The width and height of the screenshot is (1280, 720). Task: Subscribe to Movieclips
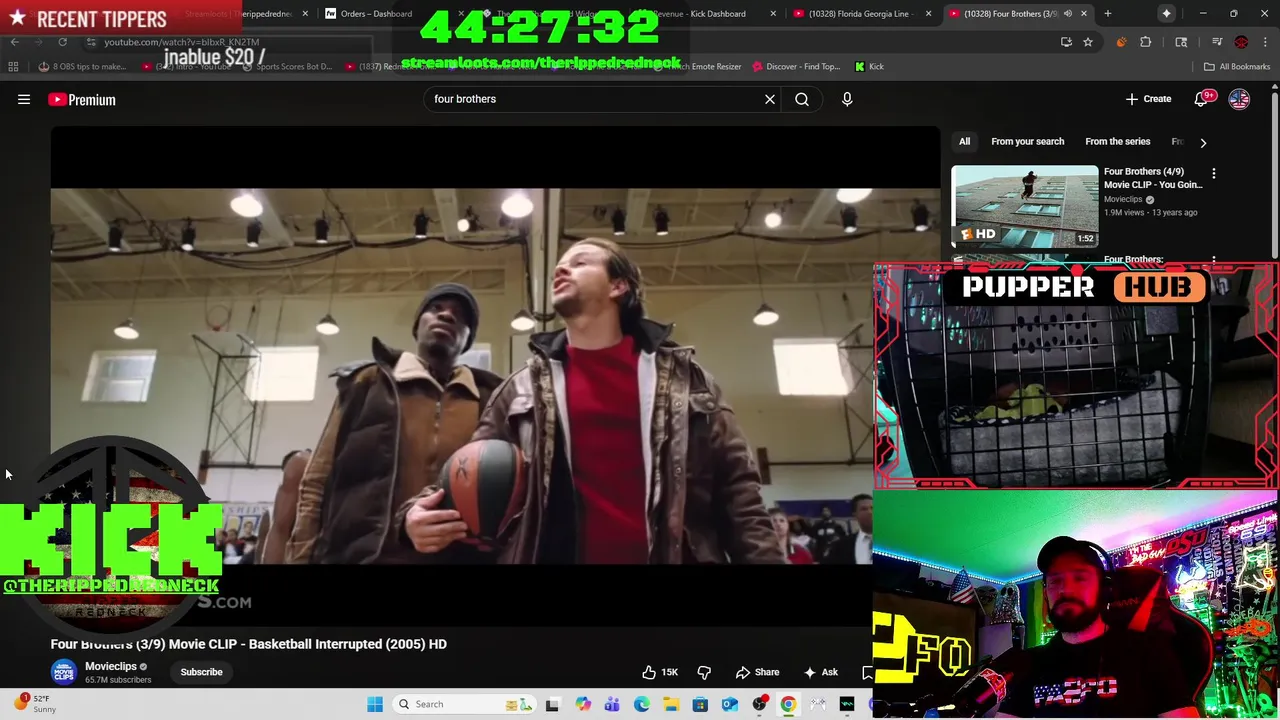pos(201,672)
